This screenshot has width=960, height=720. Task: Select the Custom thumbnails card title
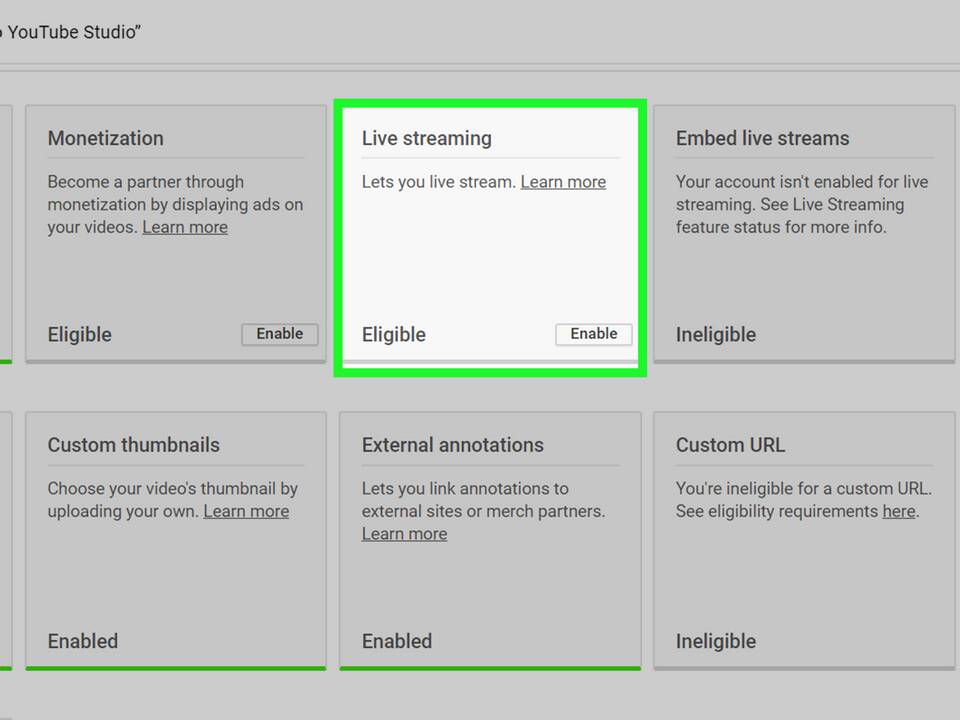click(x=134, y=445)
